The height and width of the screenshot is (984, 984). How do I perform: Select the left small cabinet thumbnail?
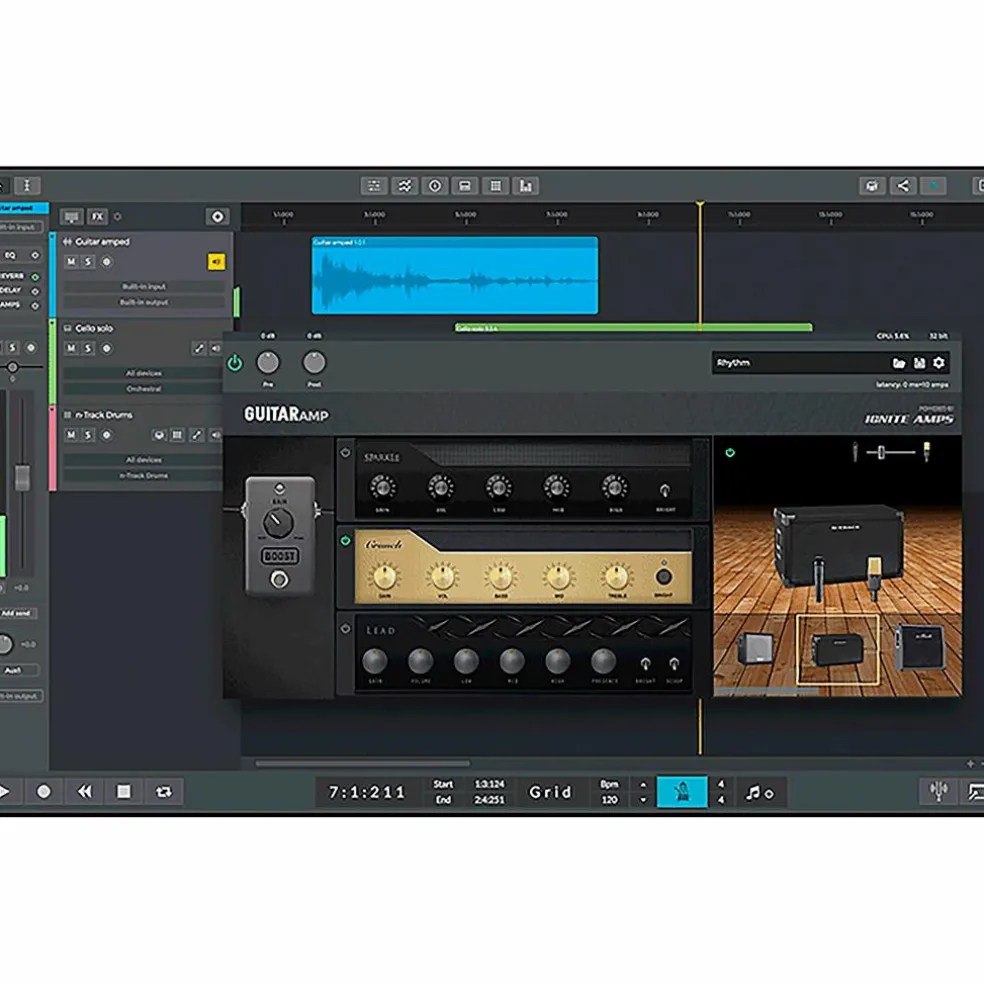coord(754,648)
